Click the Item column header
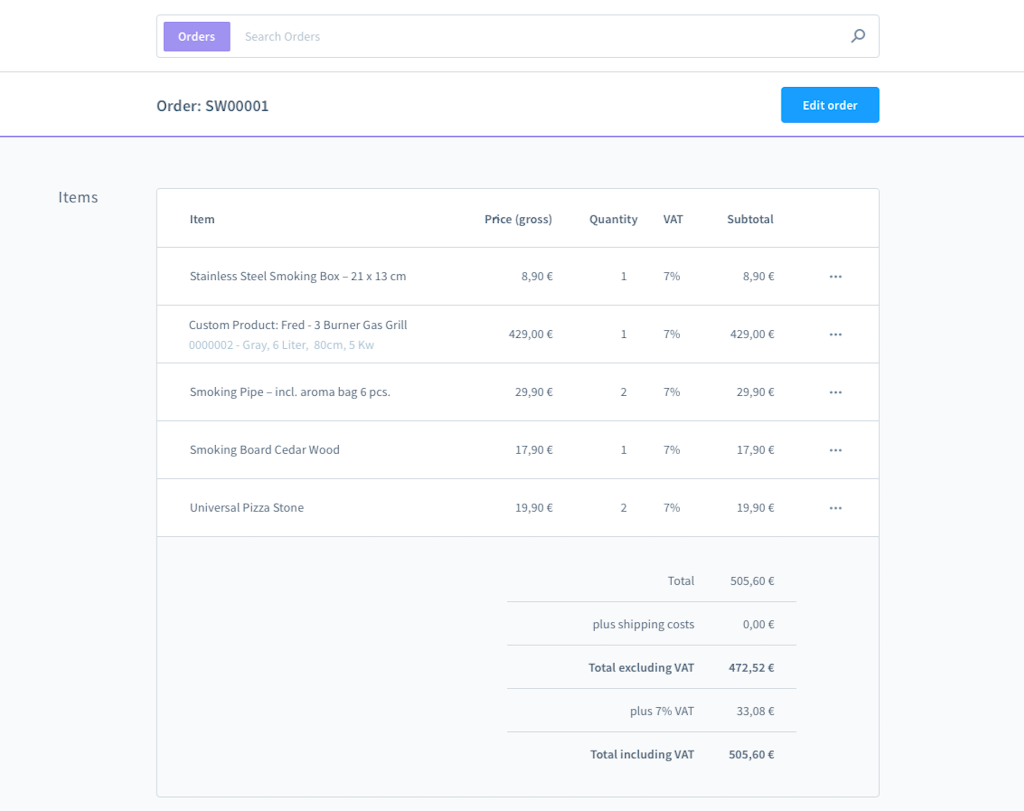Viewport: 1024px width, 811px height. (x=202, y=219)
